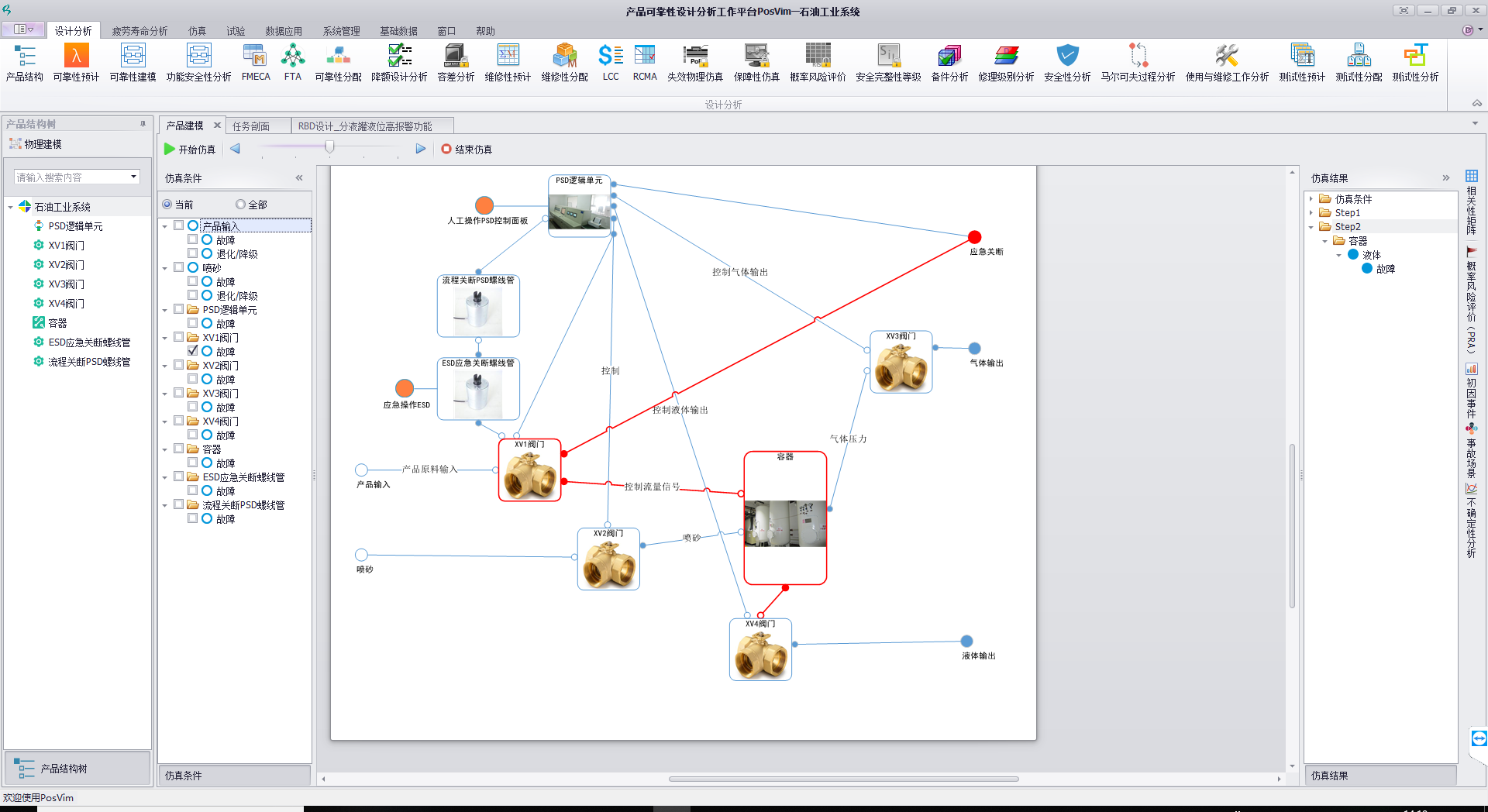This screenshot has height=812, width=1488.
Task: Click the 请输入搜索内容 search field
Action: pos(71,177)
